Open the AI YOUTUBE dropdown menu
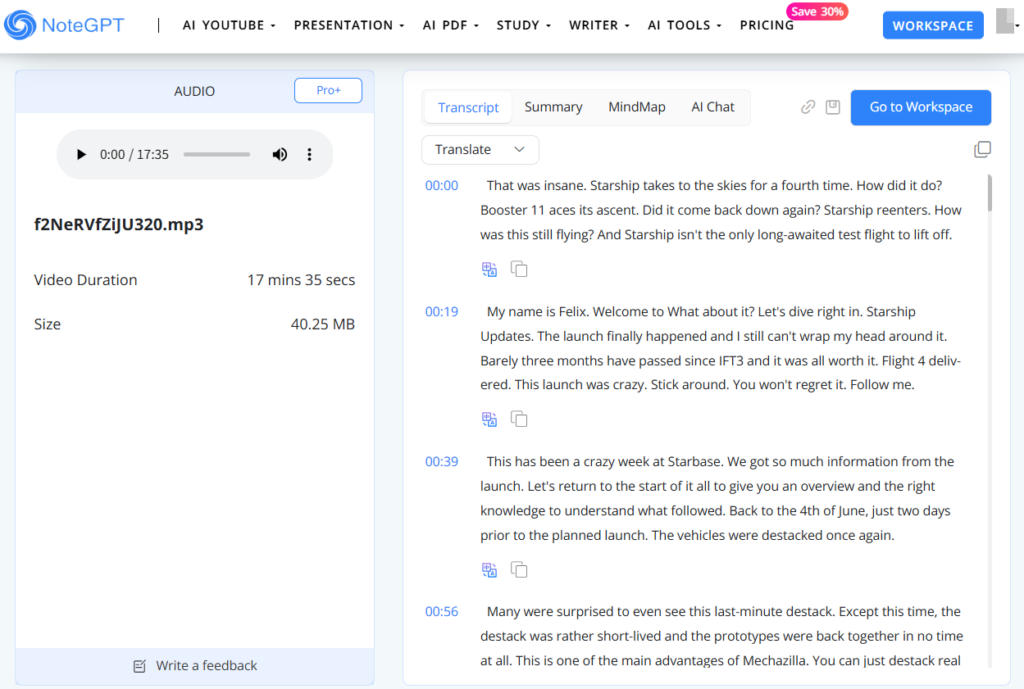Image resolution: width=1024 pixels, height=689 pixels. tap(228, 24)
